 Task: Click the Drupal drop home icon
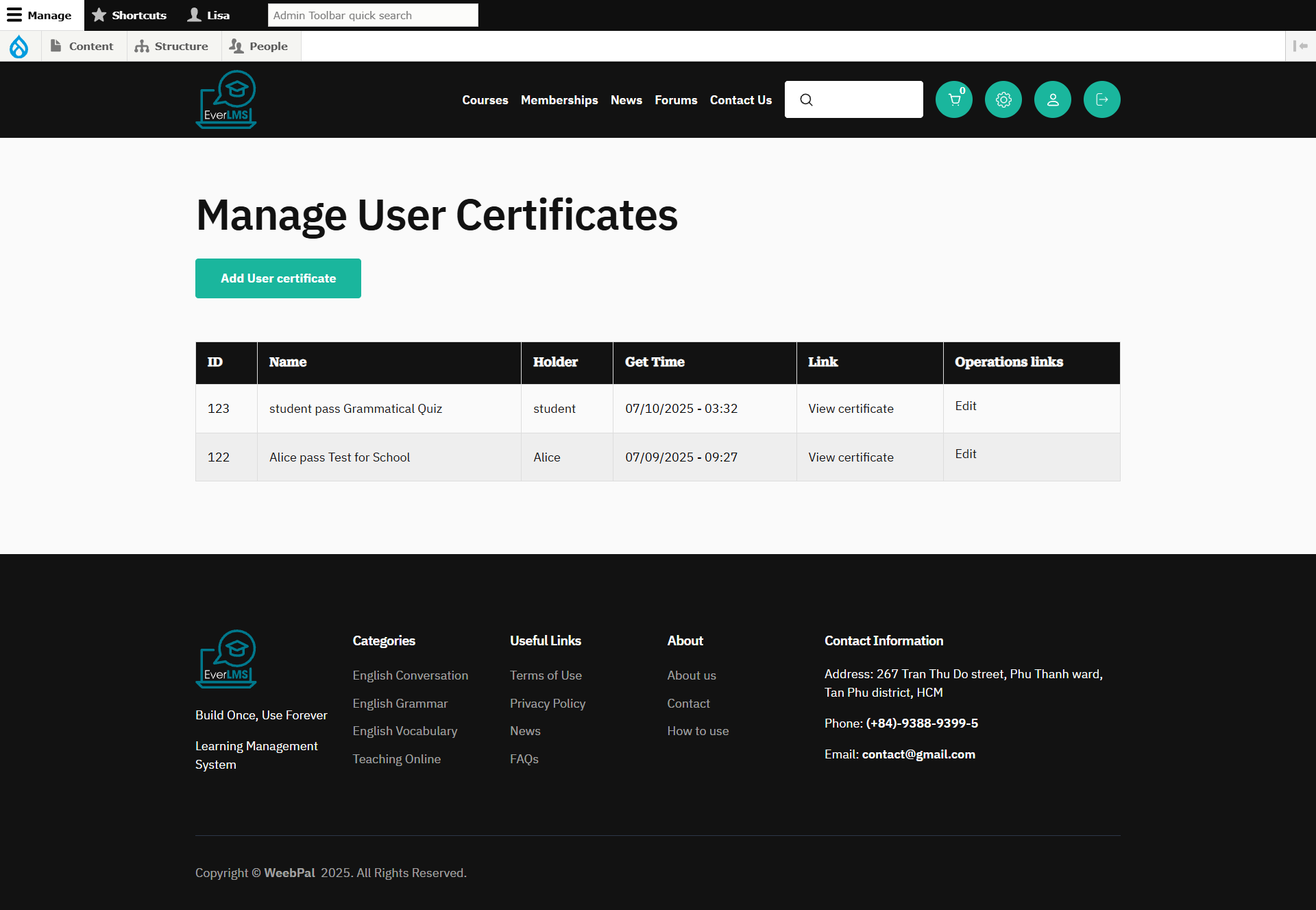tap(19, 47)
